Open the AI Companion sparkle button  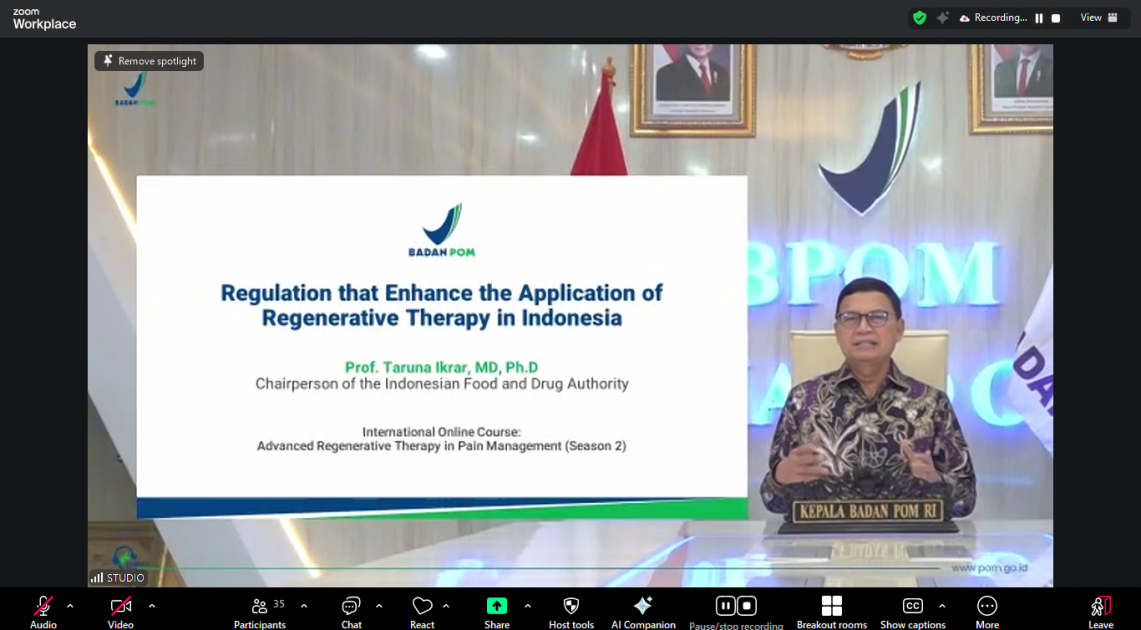point(643,611)
